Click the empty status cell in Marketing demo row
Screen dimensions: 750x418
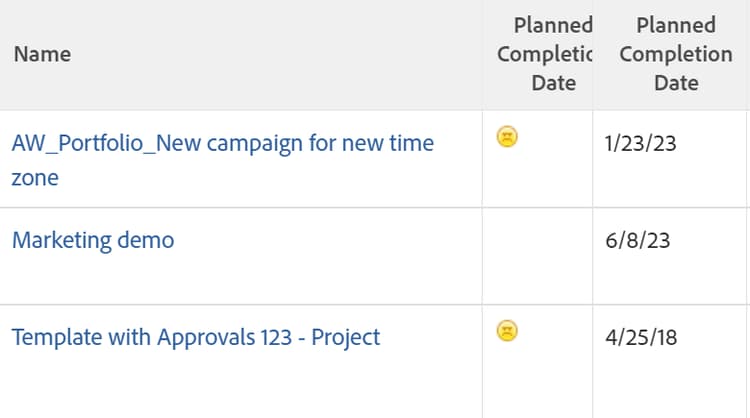[537, 256]
